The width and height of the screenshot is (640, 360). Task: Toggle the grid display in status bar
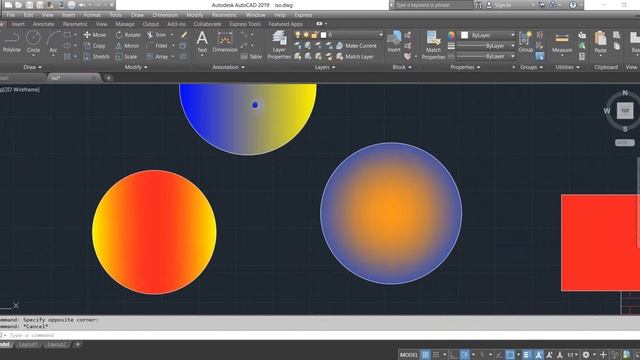click(x=425, y=355)
